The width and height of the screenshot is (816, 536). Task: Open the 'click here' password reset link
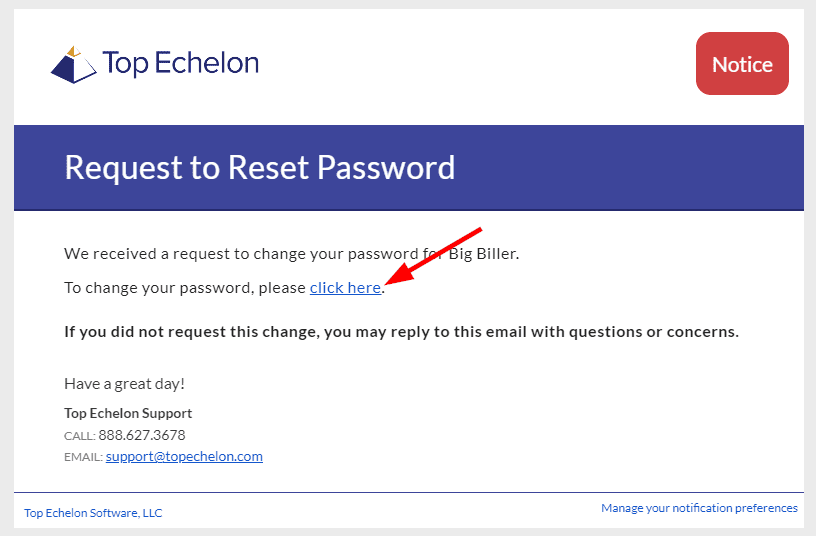coord(346,288)
